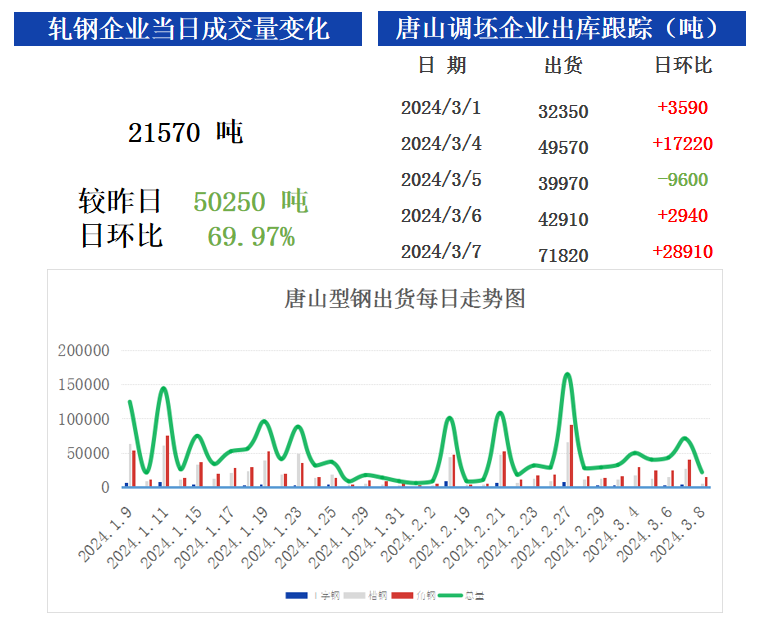This screenshot has width=765, height=622.
Task: Click the green line peak at 2024.2.27
Action: pyautogui.click(x=567, y=374)
